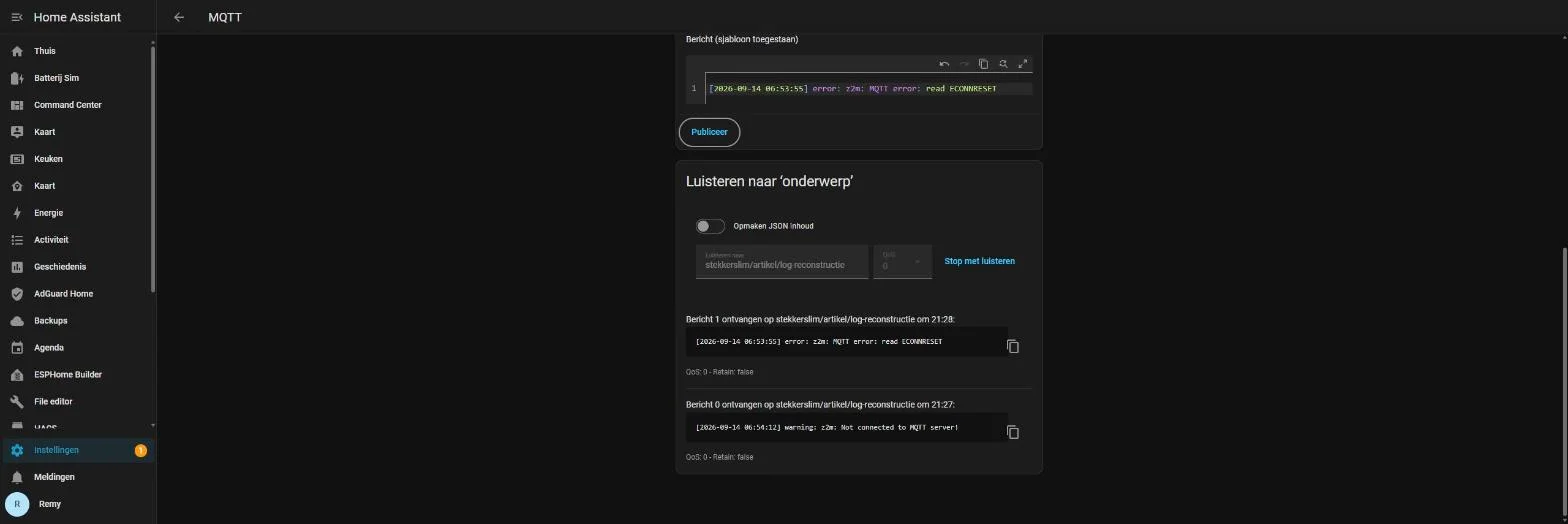This screenshot has height=524, width=1568.
Task: Search within message code editor
Action: coord(1003,64)
